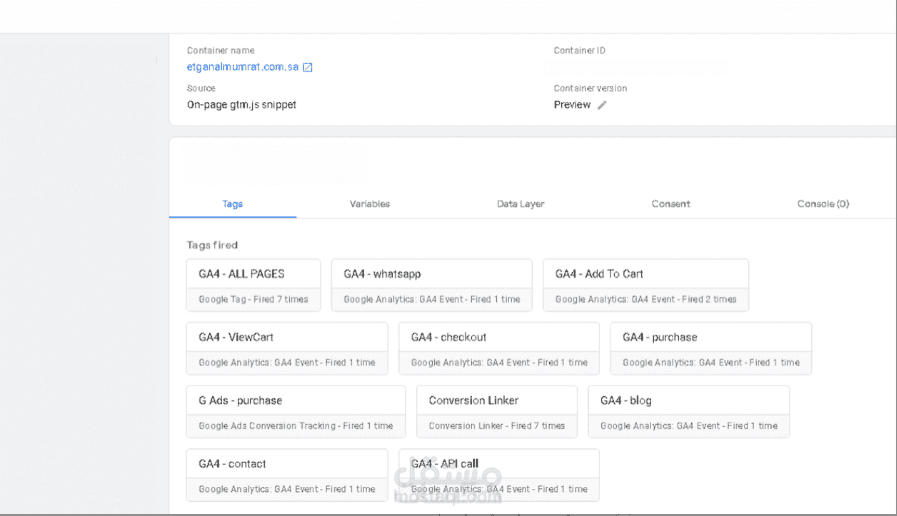The width and height of the screenshot is (897, 516).
Task: Open the GA4 - ALL PAGES tag card
Action: (x=253, y=285)
